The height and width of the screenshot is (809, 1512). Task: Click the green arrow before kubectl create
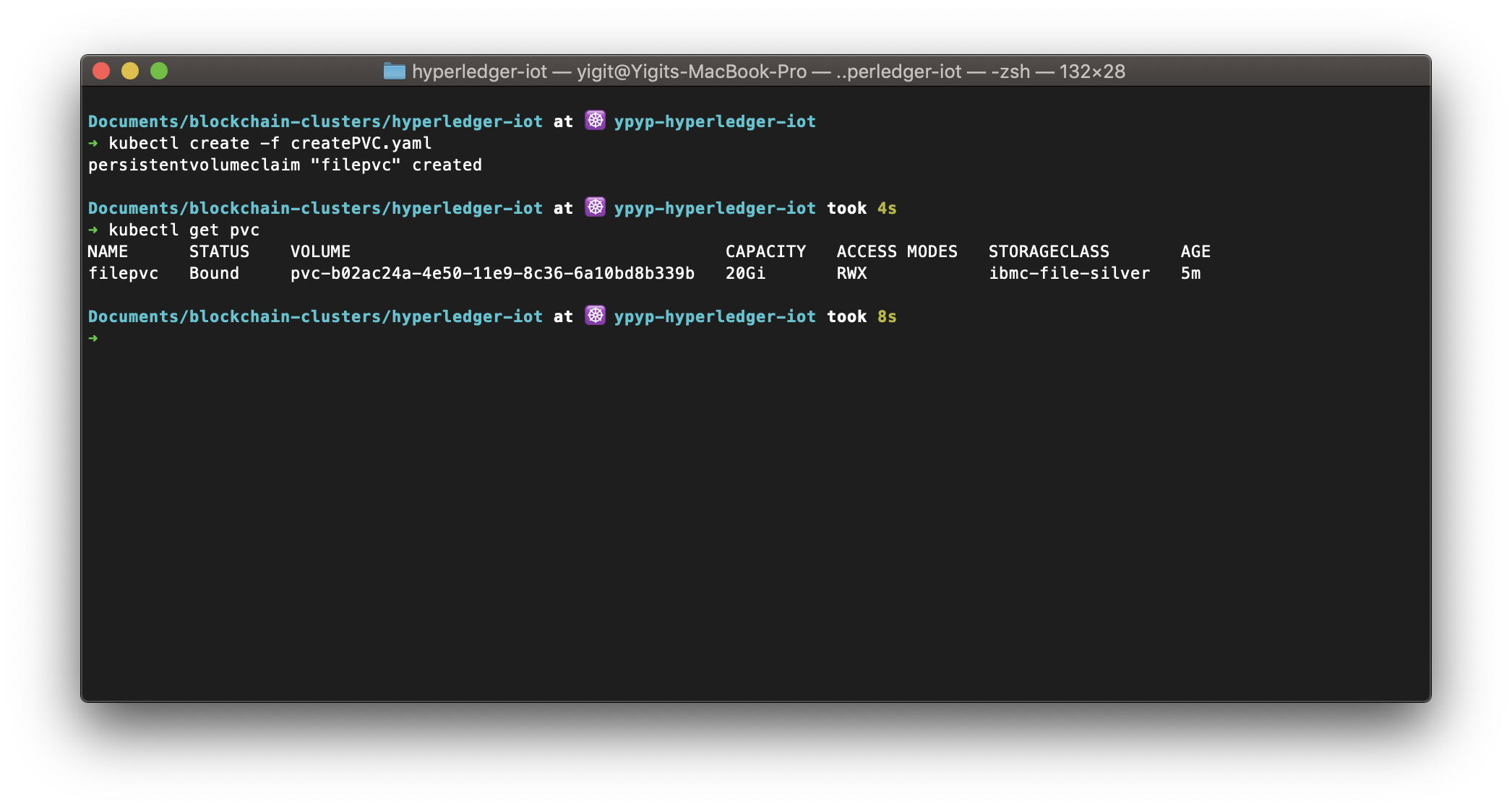click(x=93, y=143)
